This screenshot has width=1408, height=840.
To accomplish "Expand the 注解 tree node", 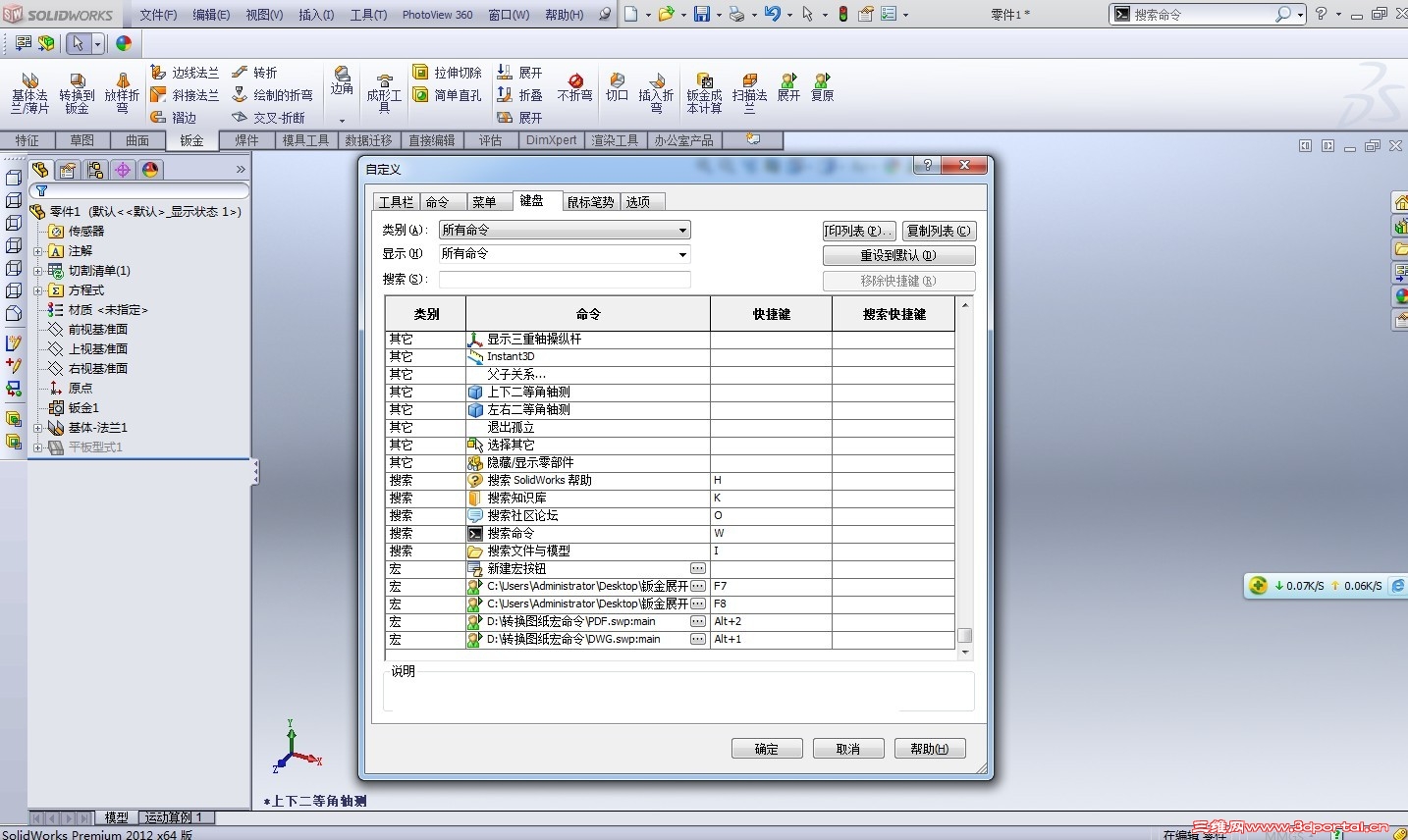I will [x=37, y=251].
